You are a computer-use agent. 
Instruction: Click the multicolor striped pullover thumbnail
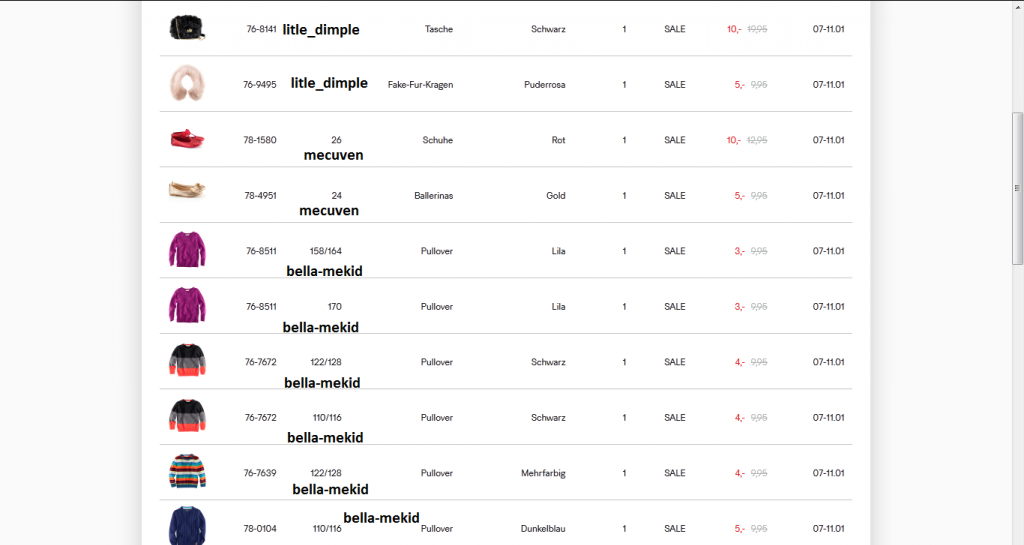(x=187, y=471)
